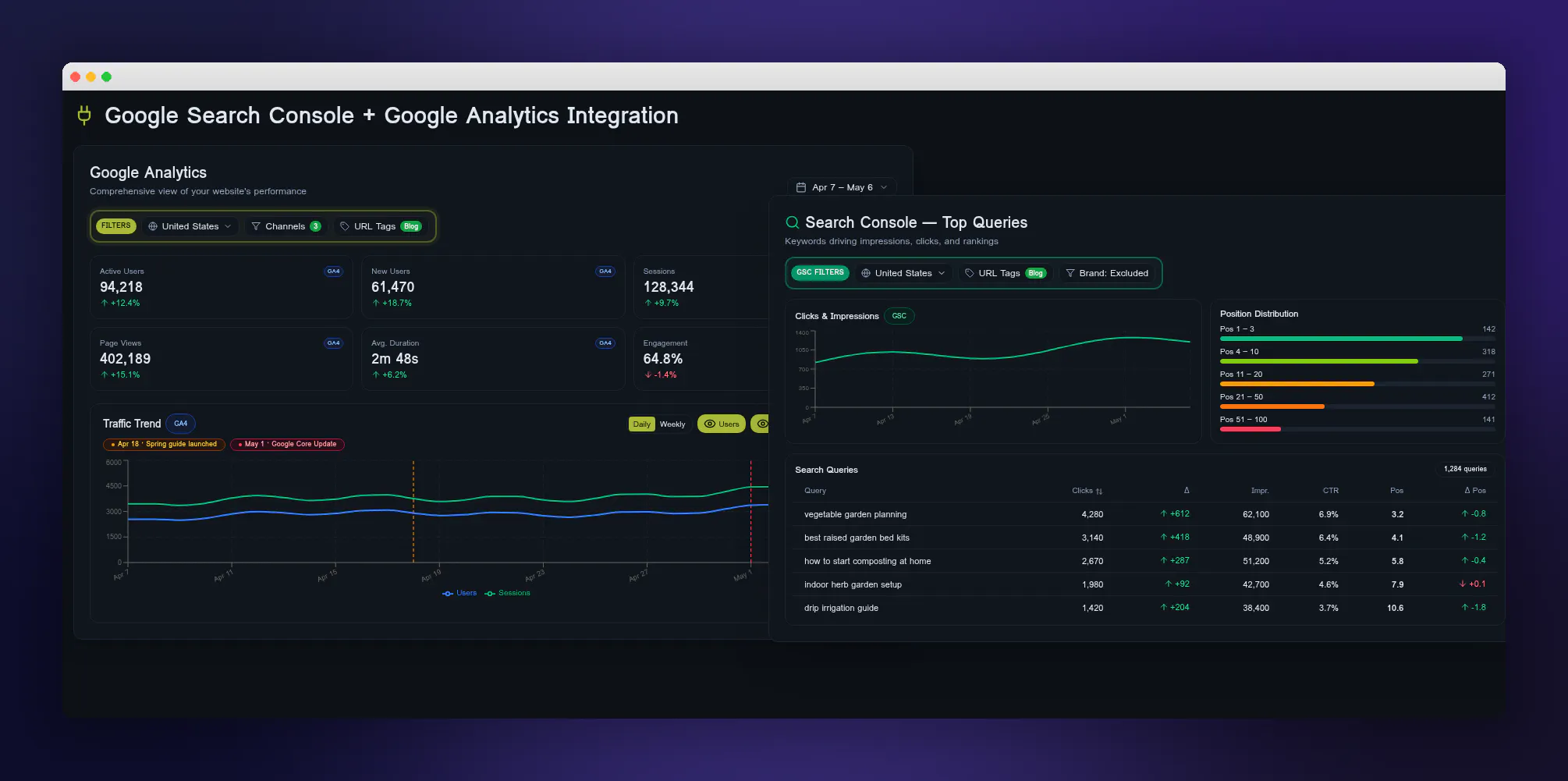Image resolution: width=1568 pixels, height=781 pixels.
Task: Click the how to start composting at home row
Action: (1145, 561)
